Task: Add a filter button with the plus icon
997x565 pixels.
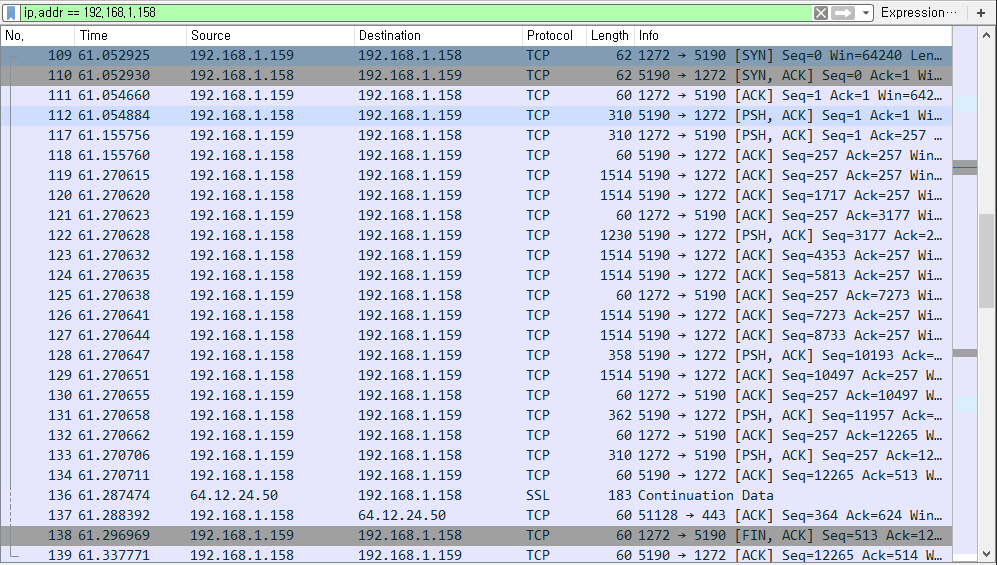Action: (x=981, y=13)
